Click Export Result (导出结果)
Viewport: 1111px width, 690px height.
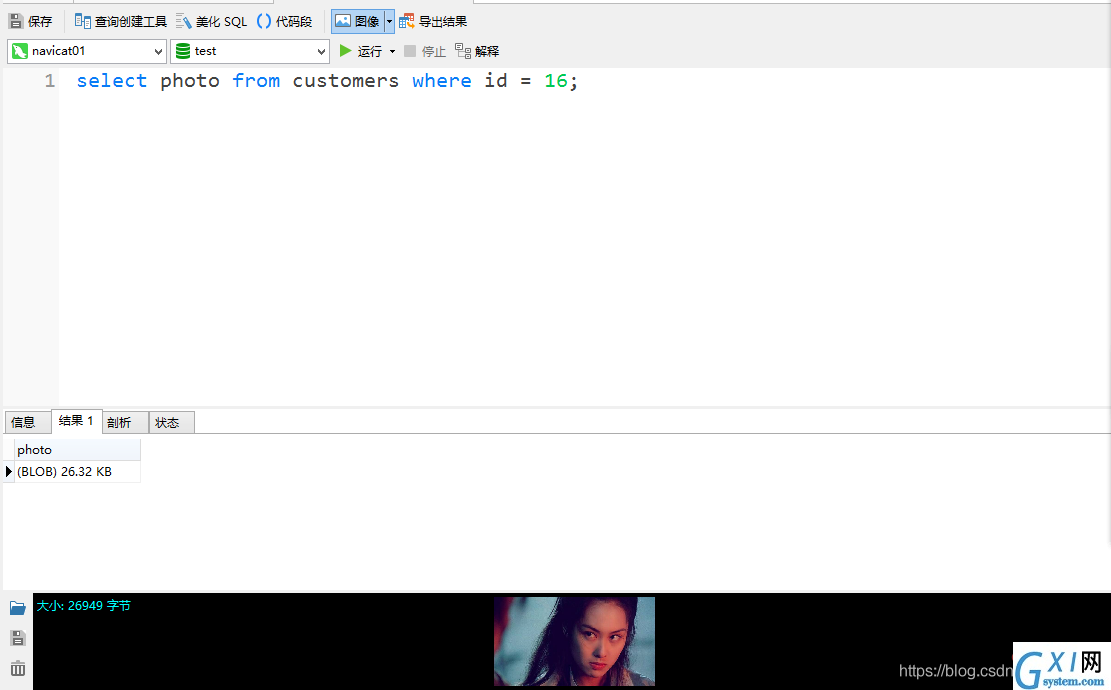coord(433,21)
